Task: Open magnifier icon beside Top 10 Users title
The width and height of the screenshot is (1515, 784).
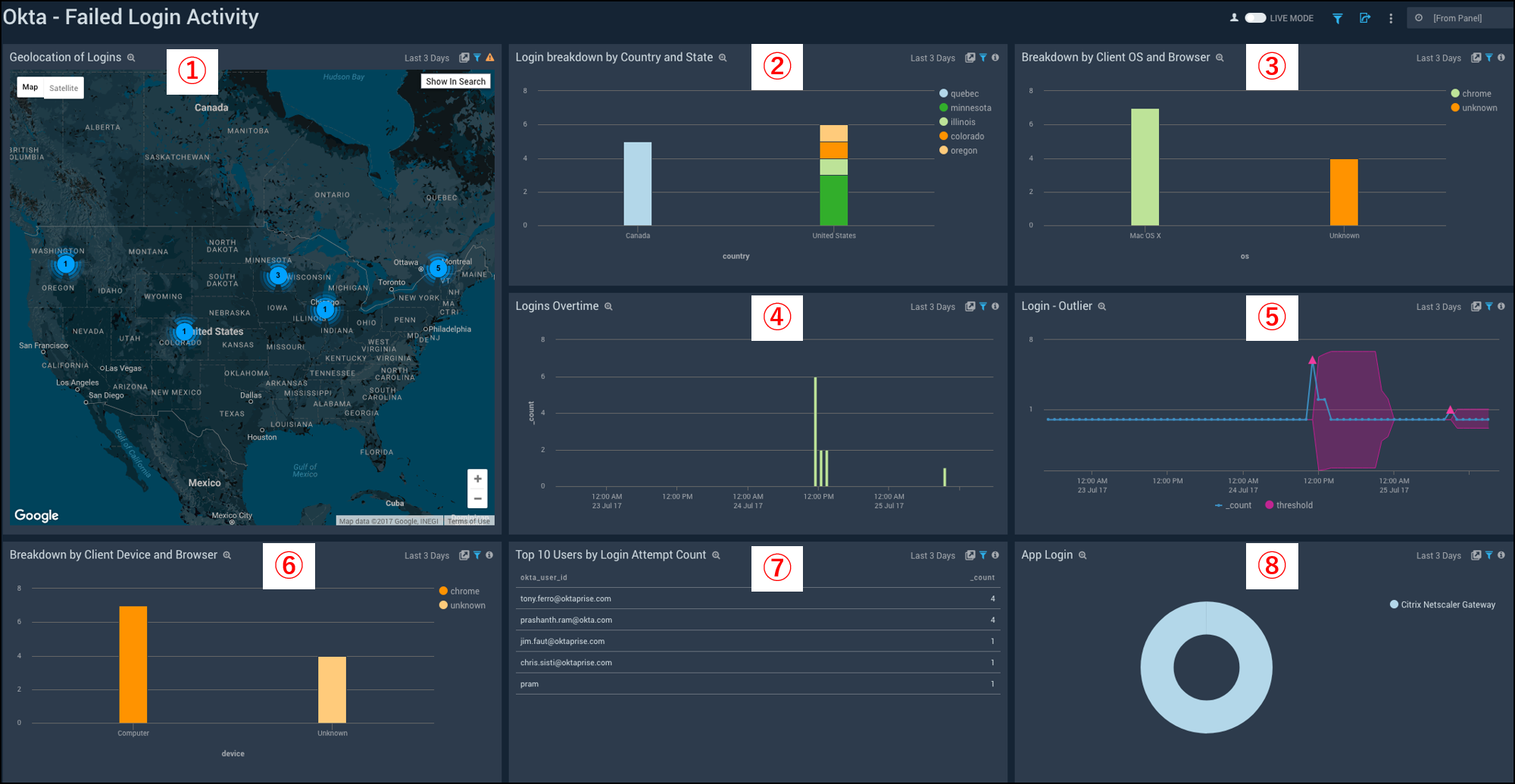Action: tap(716, 555)
